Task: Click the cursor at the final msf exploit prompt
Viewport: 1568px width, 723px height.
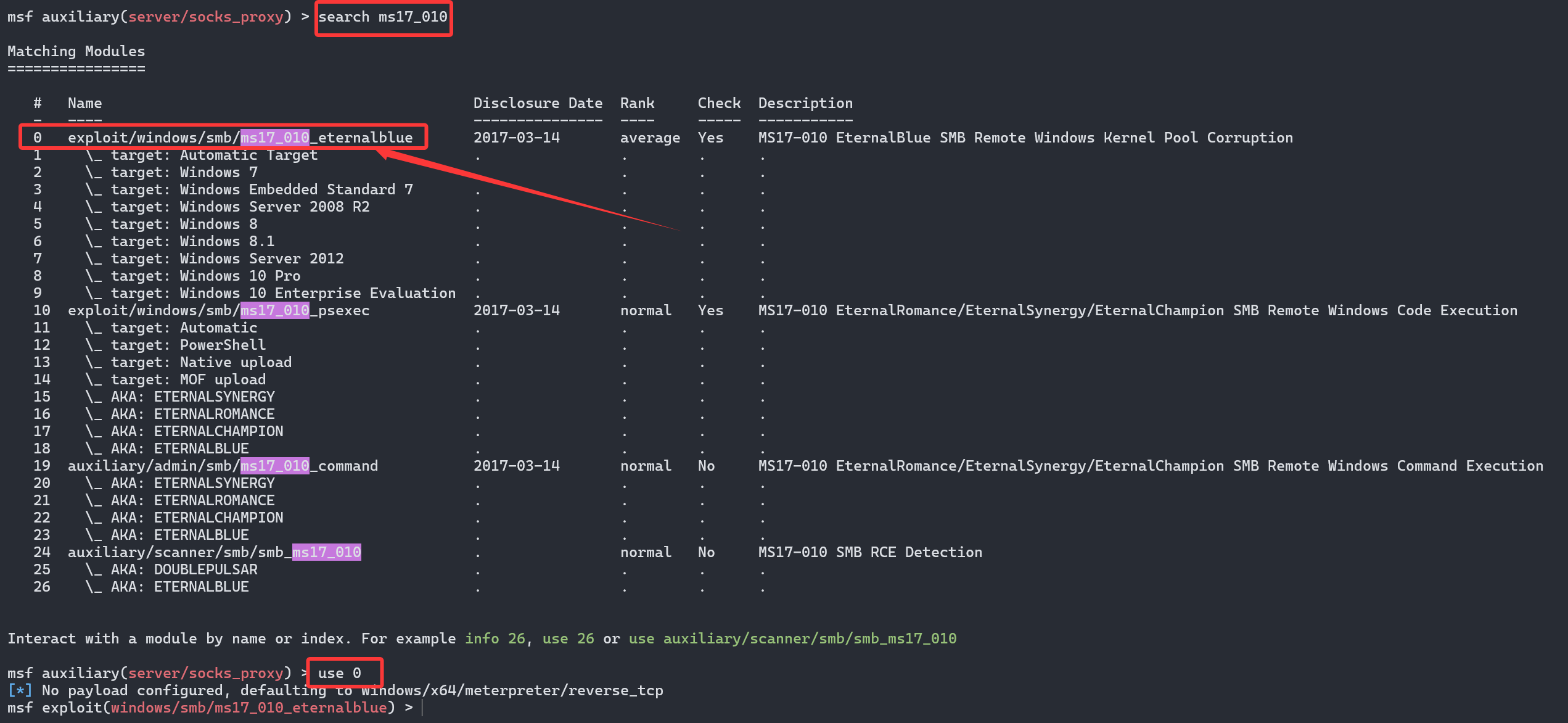Action: (x=422, y=708)
